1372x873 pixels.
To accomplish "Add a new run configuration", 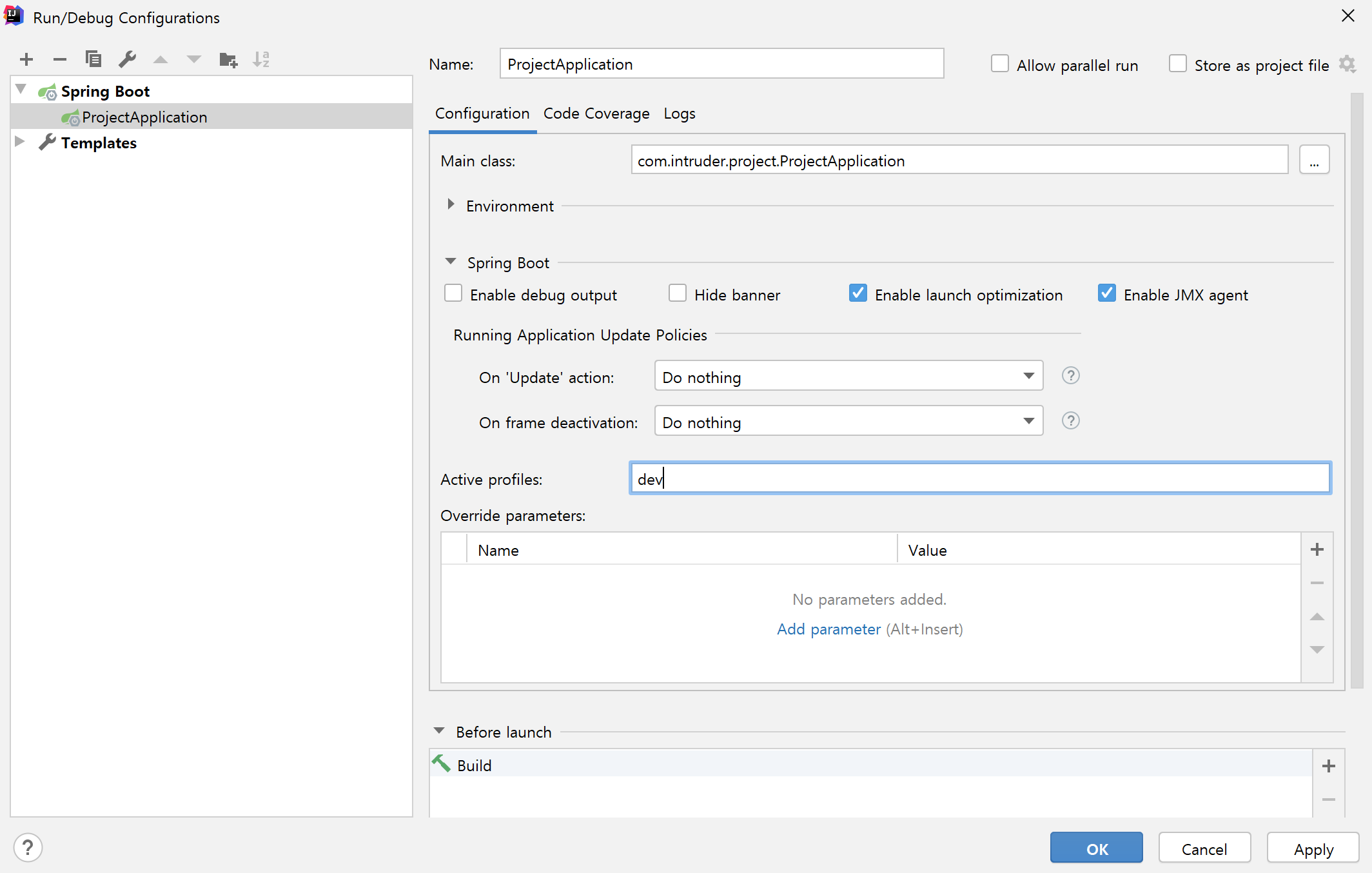I will 26,59.
